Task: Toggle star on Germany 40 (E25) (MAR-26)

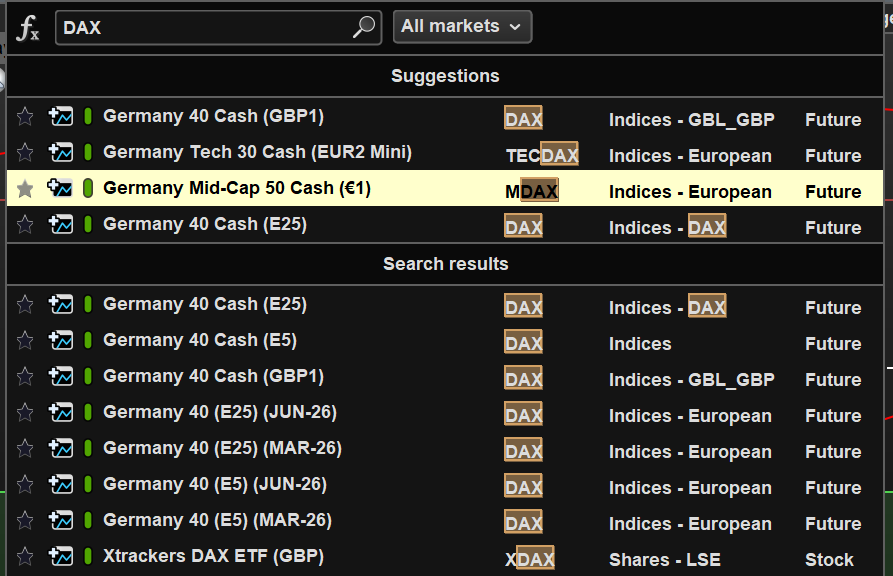Action: 25,448
